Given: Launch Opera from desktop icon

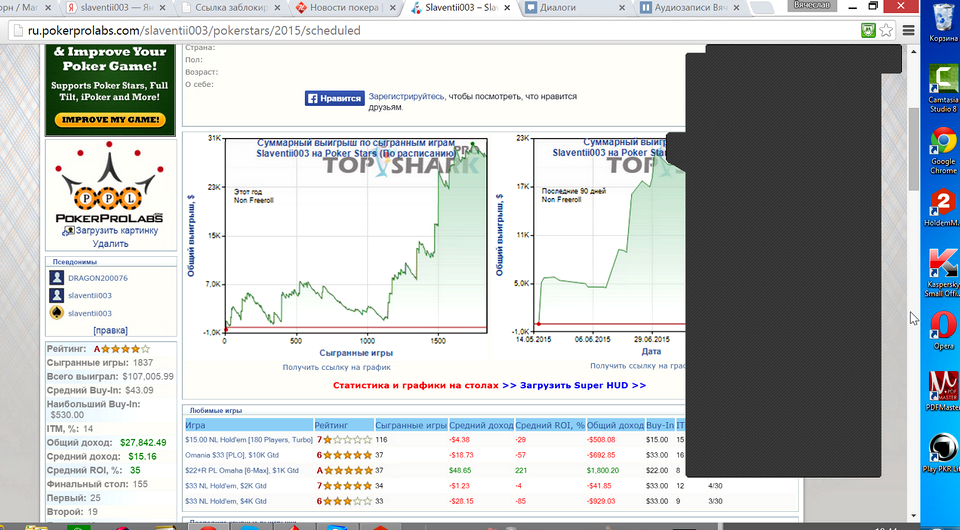Looking at the screenshot, I should click(x=942, y=330).
